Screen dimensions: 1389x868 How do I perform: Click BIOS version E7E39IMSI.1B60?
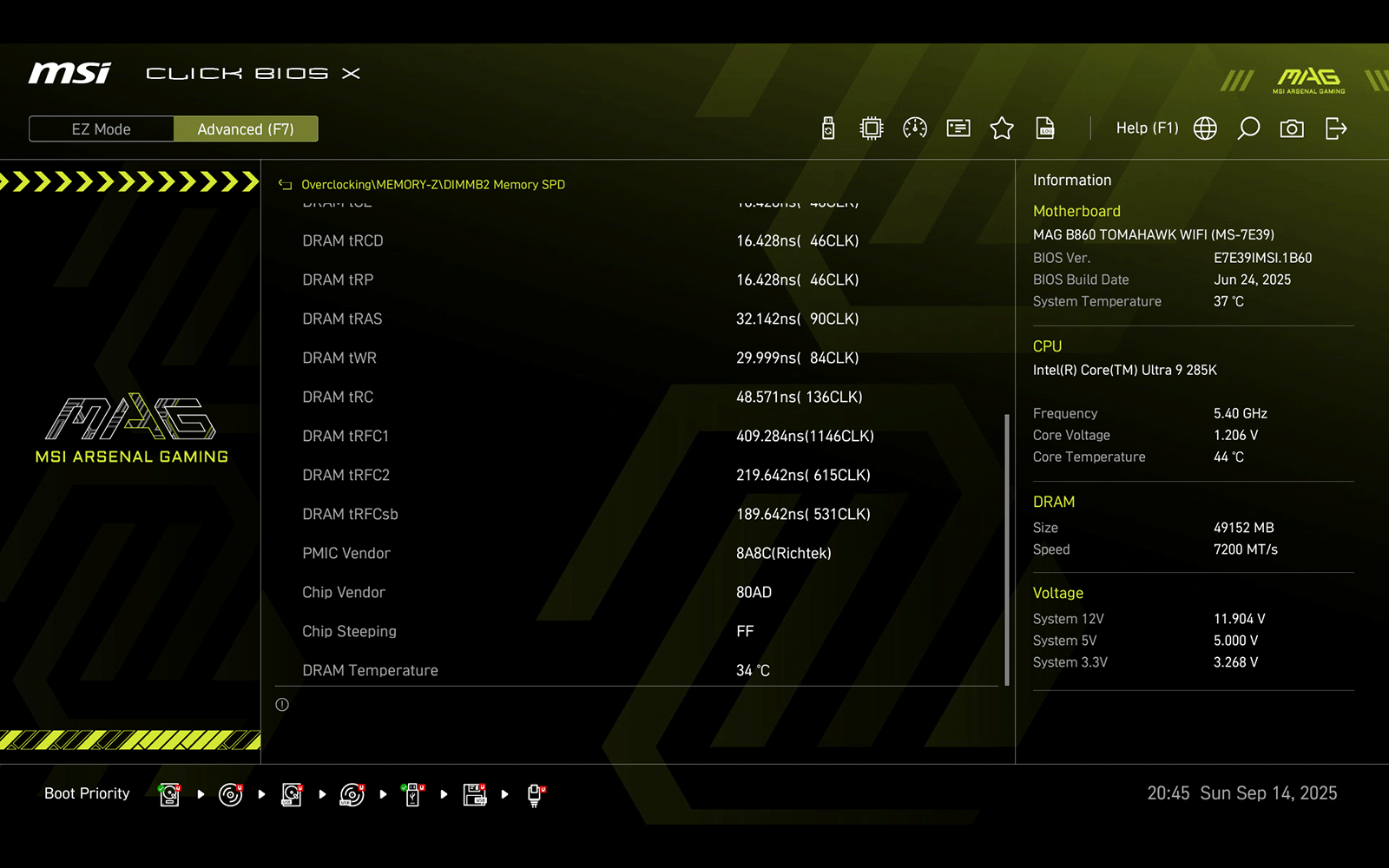pyautogui.click(x=1263, y=258)
